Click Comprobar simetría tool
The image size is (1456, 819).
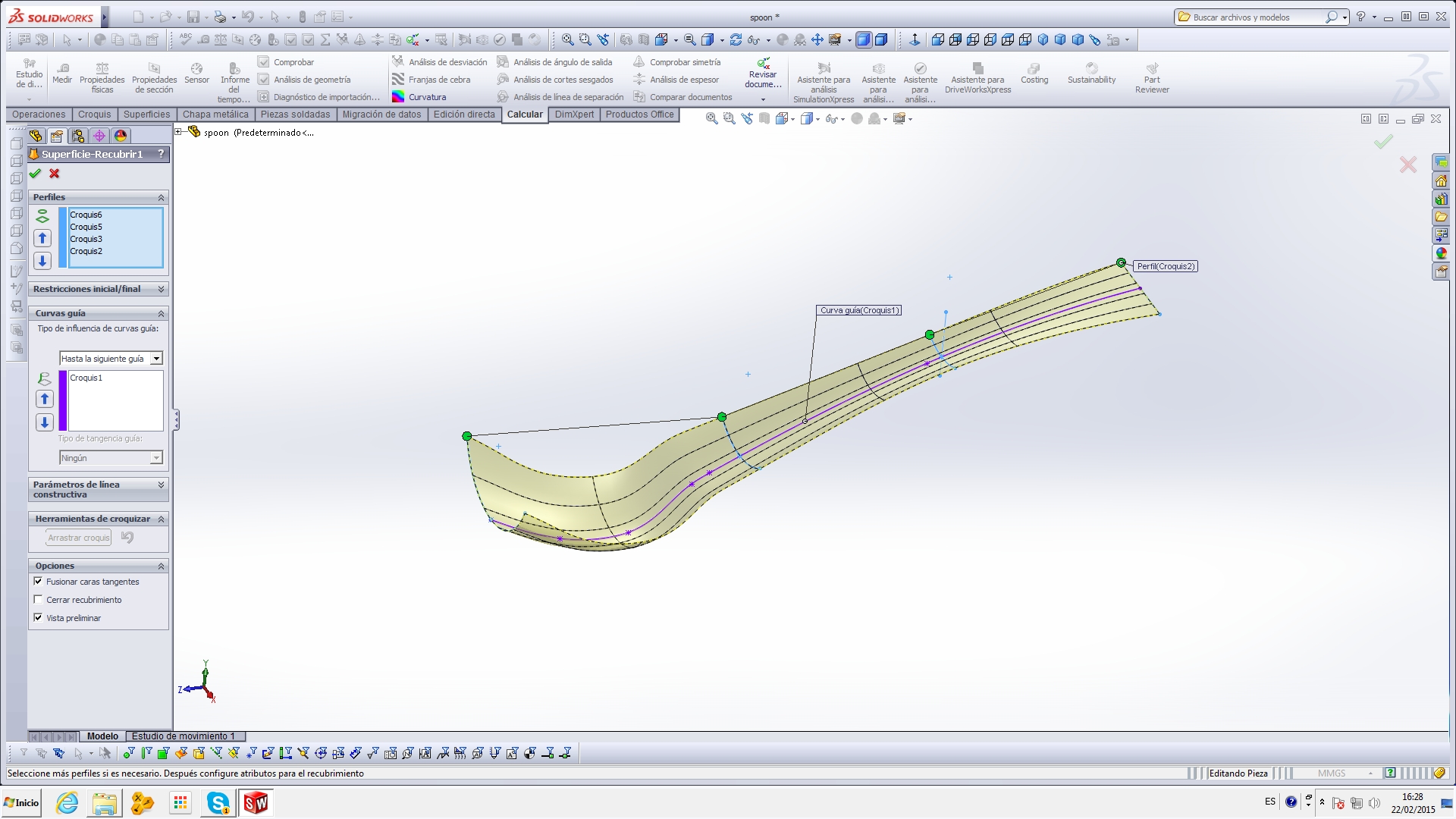684,62
